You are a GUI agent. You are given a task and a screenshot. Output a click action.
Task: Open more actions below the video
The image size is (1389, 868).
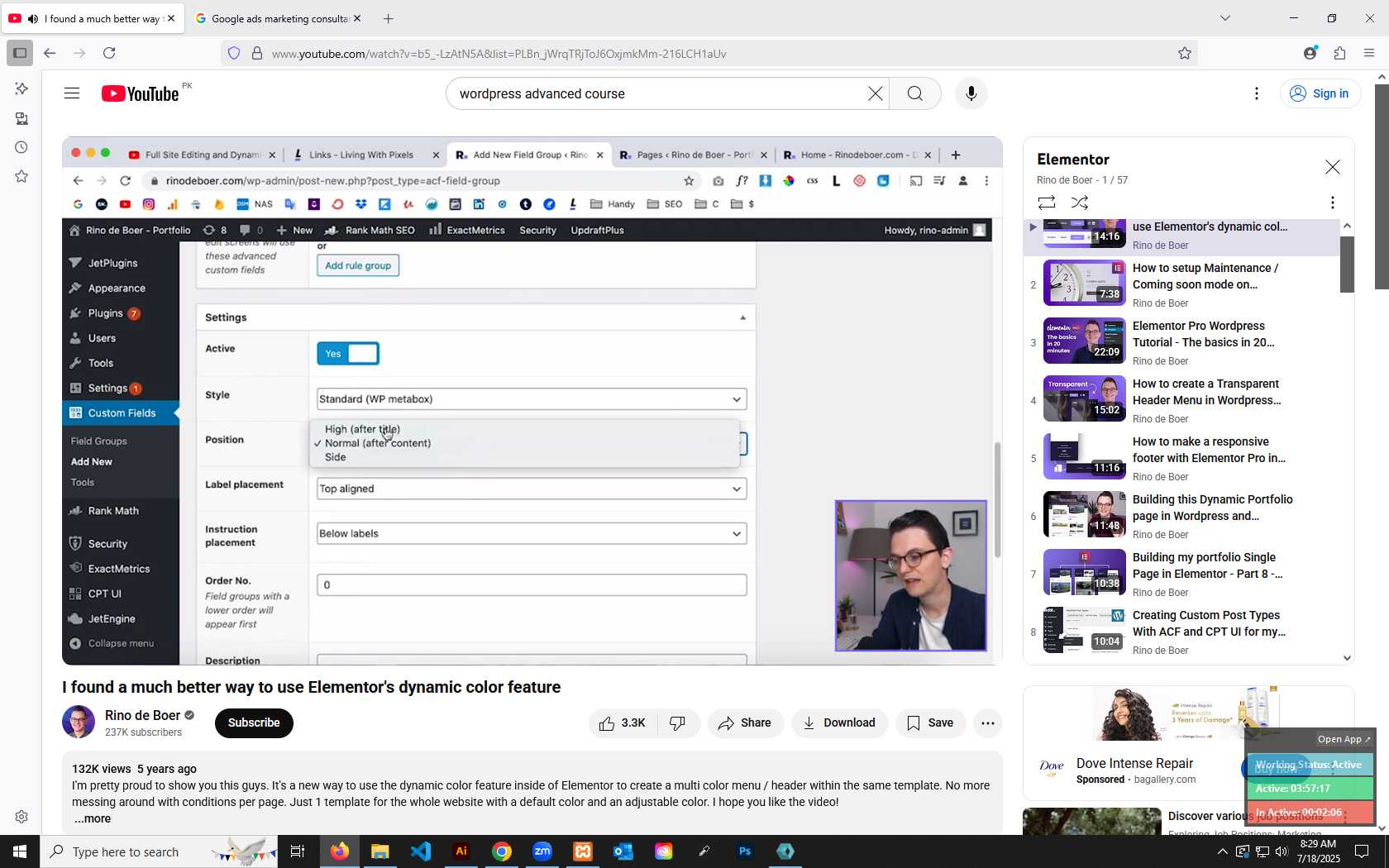point(988,723)
